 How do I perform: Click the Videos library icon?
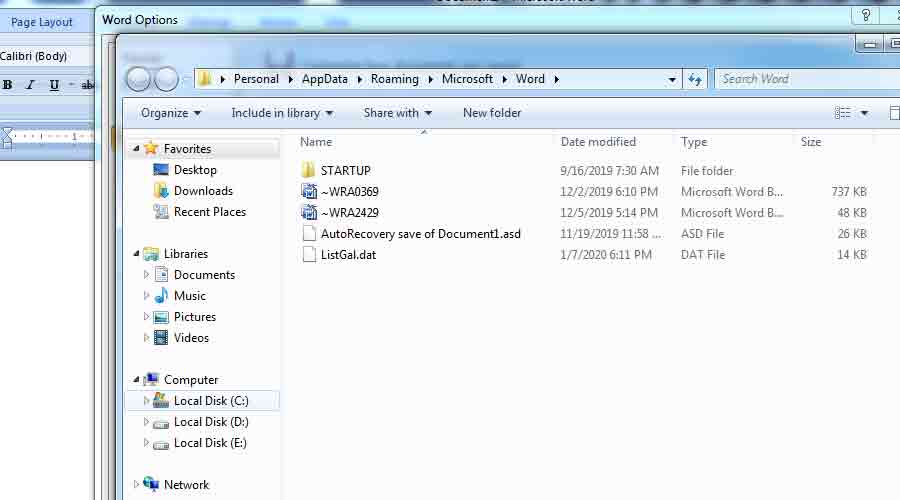(x=161, y=338)
